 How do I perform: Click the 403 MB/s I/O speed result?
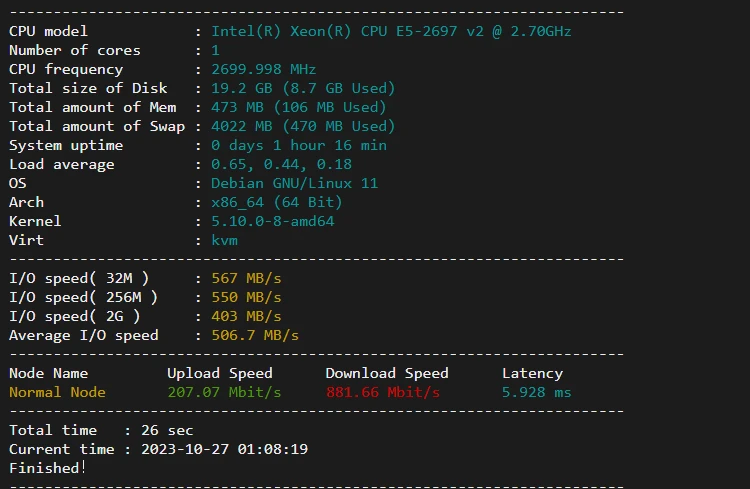246,316
